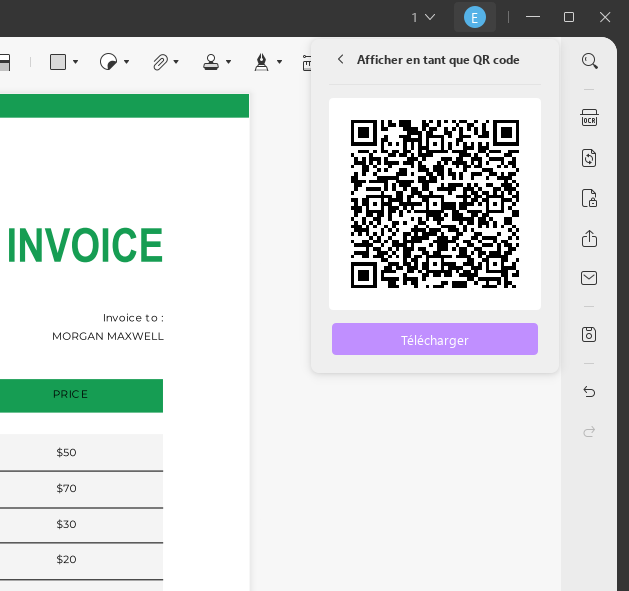Screen dimensions: 629x591
Task: Expand the stamp options arrow
Action: (x=228, y=62)
